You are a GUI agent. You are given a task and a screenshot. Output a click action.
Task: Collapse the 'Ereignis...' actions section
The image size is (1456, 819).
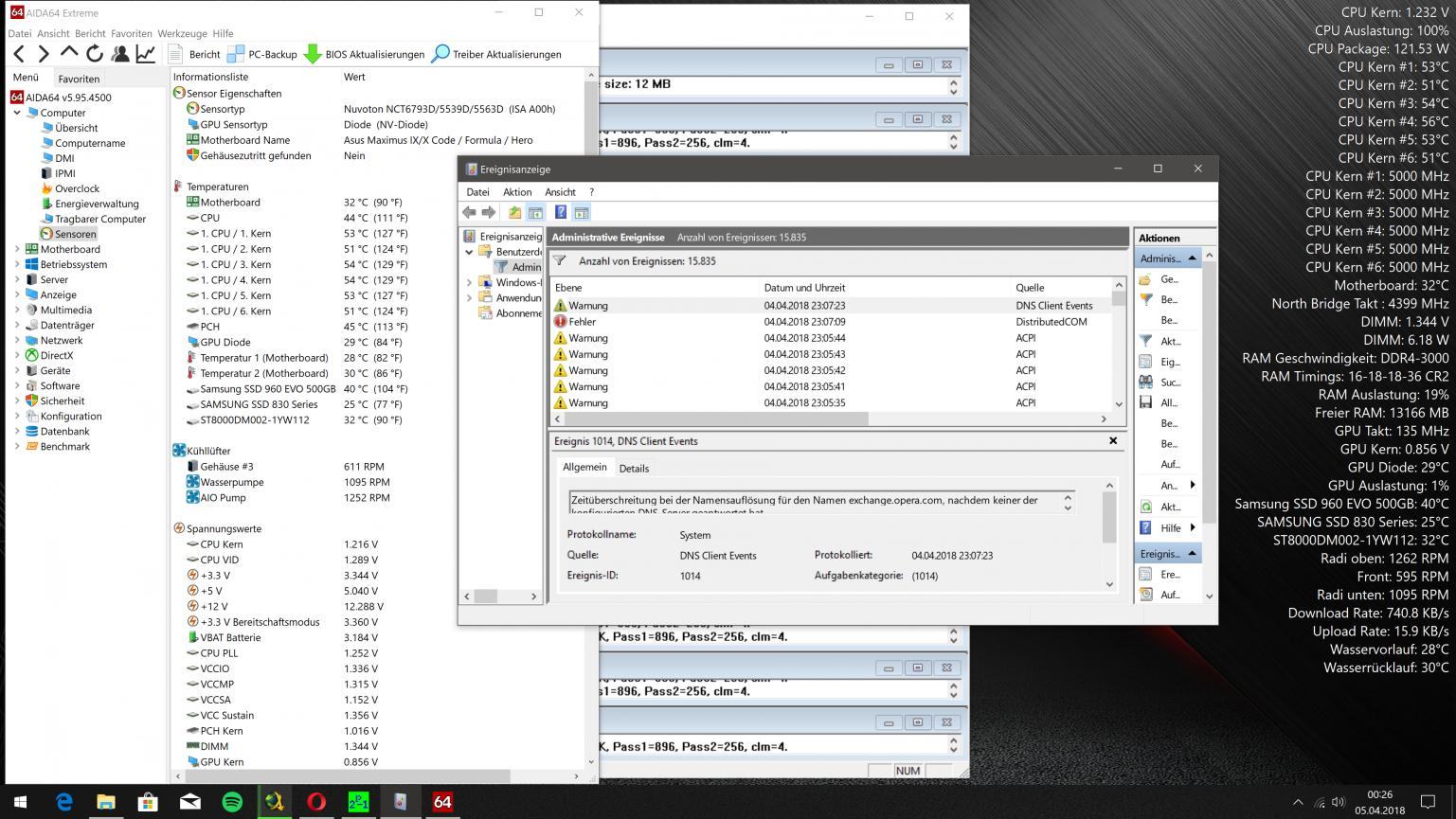pyautogui.click(x=1192, y=553)
